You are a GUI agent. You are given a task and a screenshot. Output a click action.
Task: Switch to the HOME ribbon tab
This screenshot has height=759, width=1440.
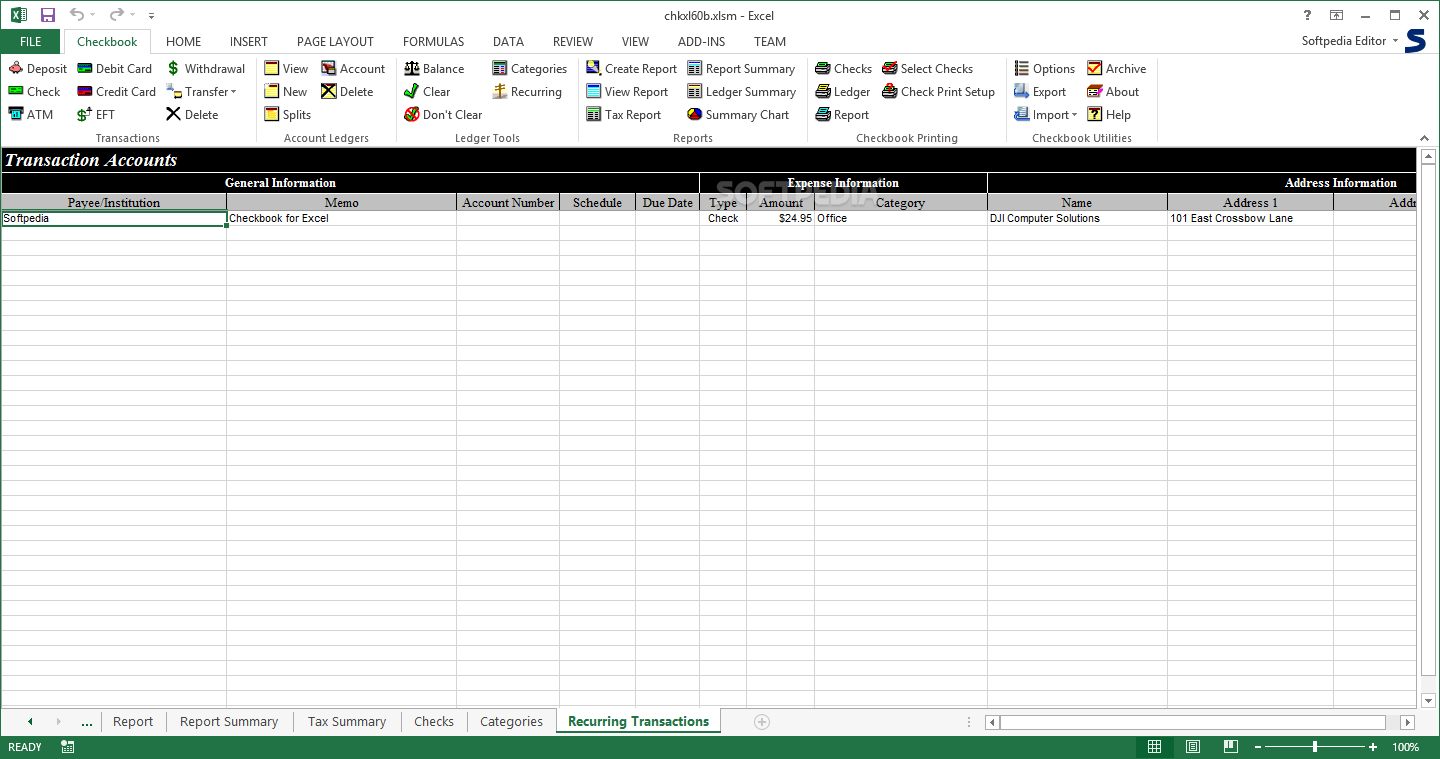pos(184,42)
